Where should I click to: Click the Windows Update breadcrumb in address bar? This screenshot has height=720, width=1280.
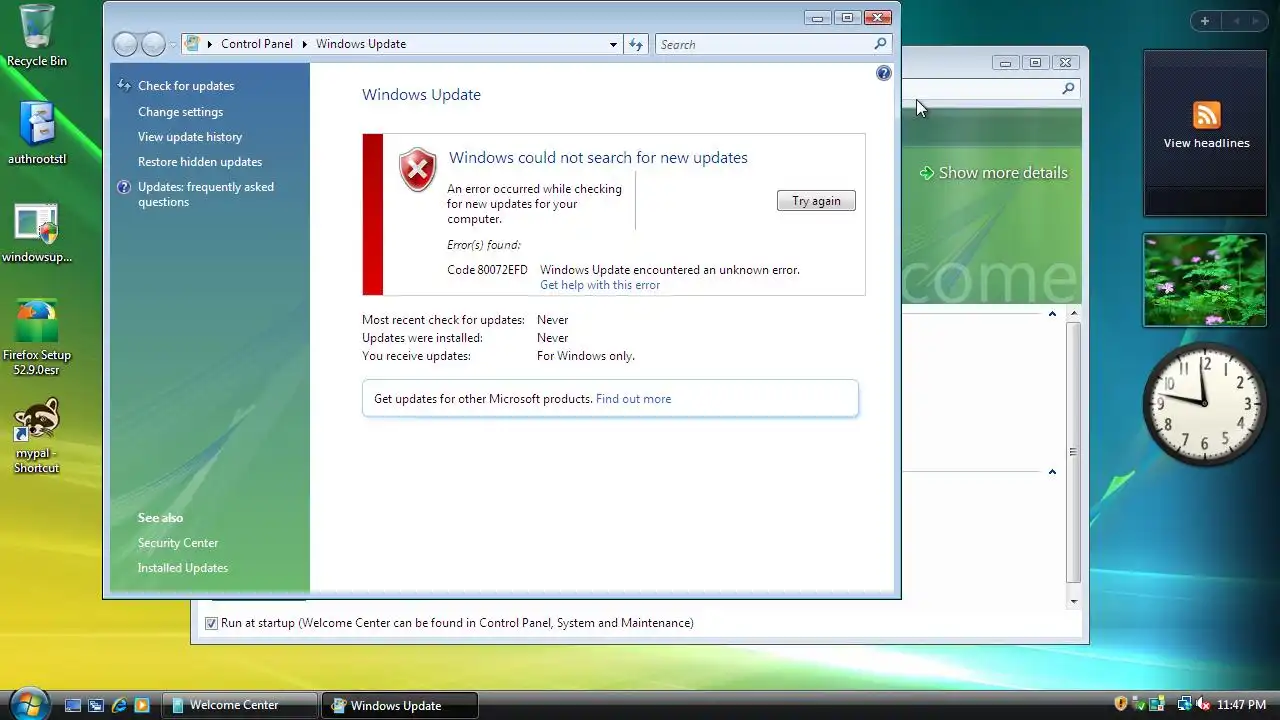tap(361, 44)
